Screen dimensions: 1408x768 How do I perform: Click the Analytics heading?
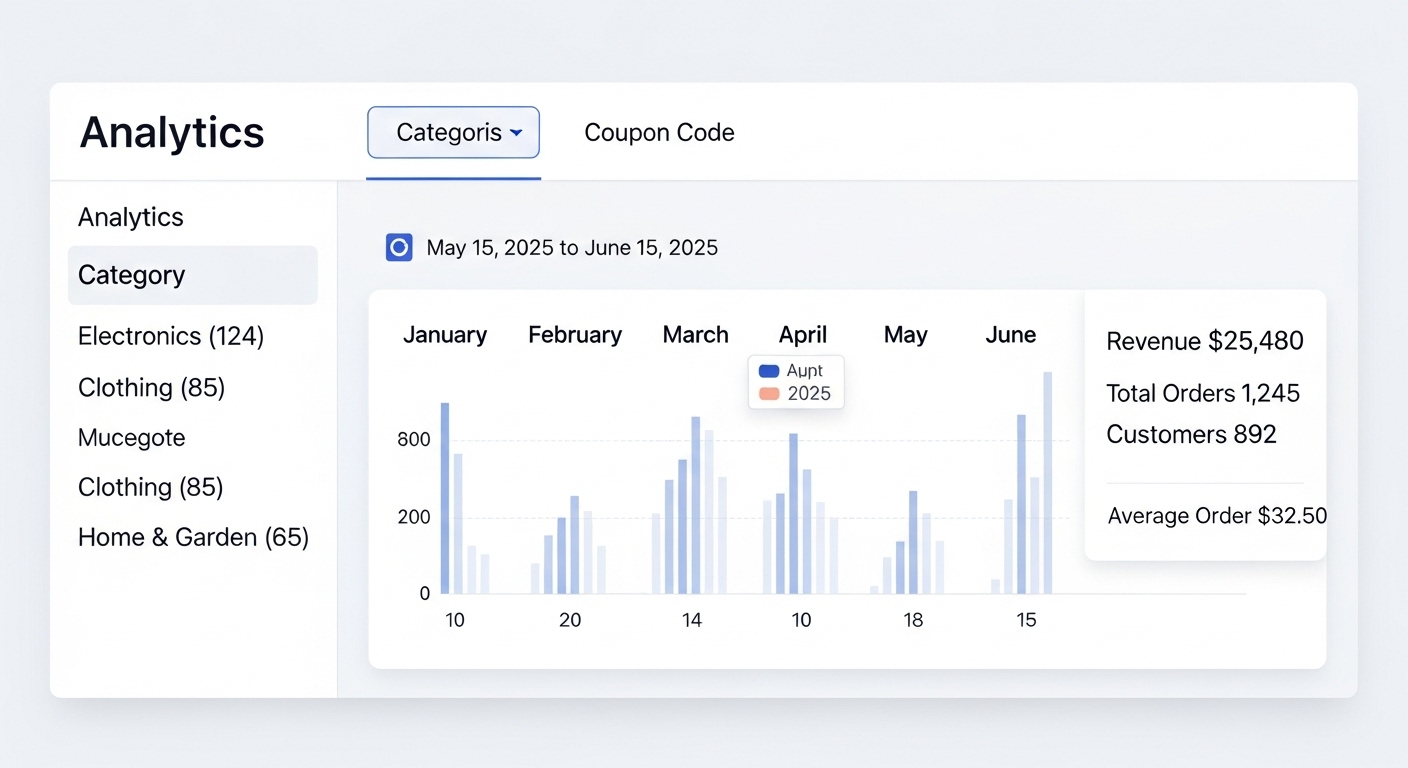[171, 131]
